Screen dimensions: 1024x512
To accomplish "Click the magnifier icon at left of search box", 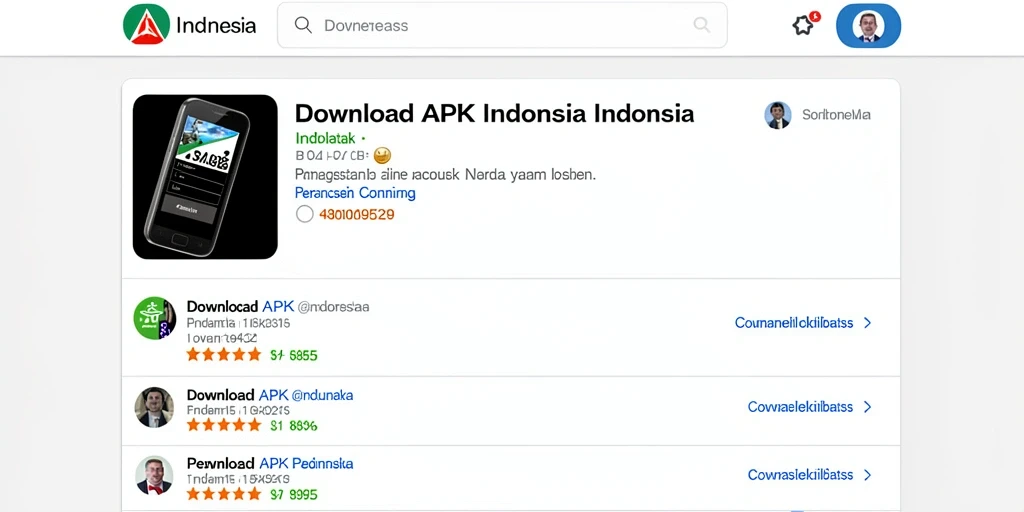I will point(303,25).
